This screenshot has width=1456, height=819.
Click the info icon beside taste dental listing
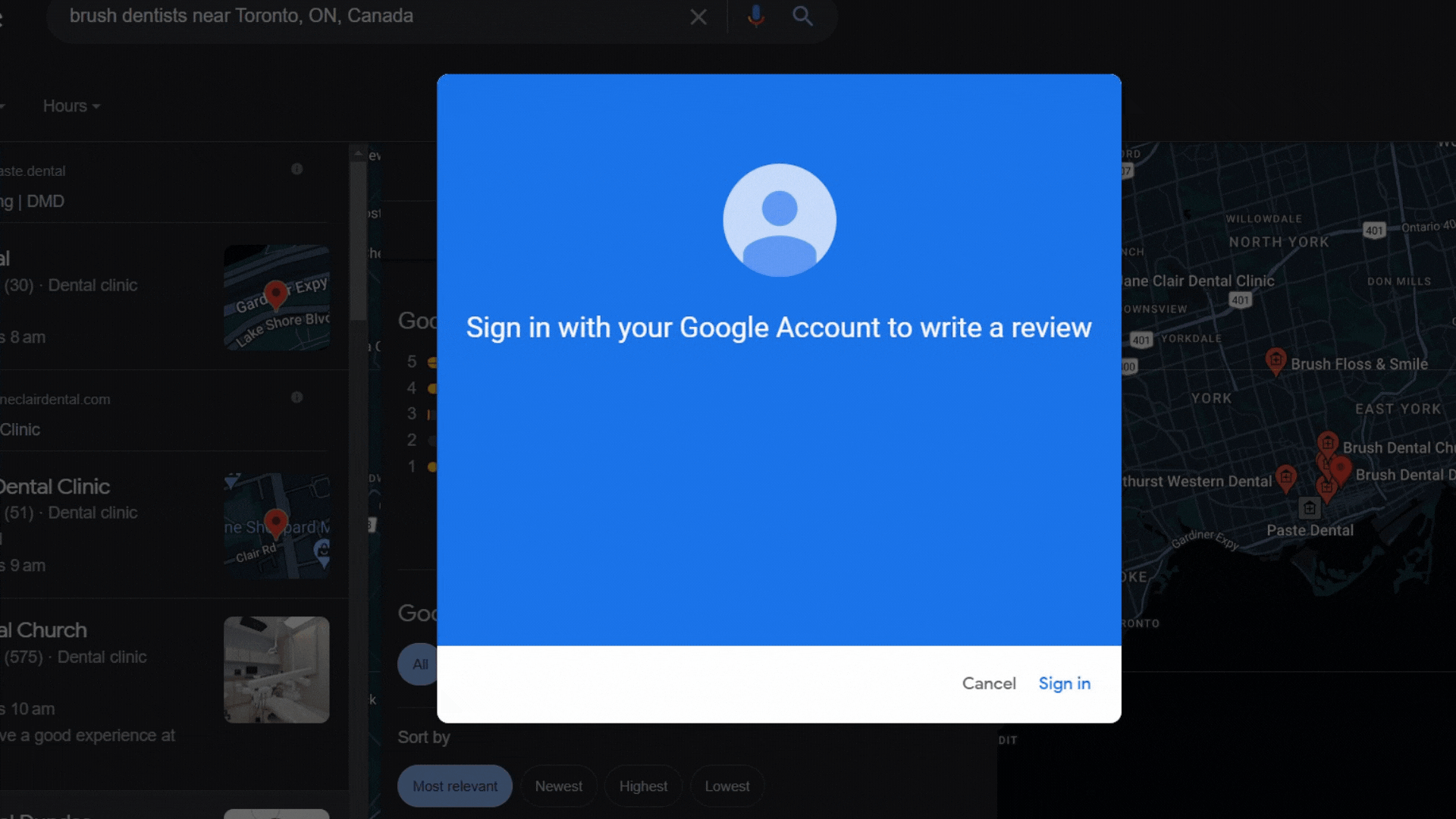click(297, 170)
